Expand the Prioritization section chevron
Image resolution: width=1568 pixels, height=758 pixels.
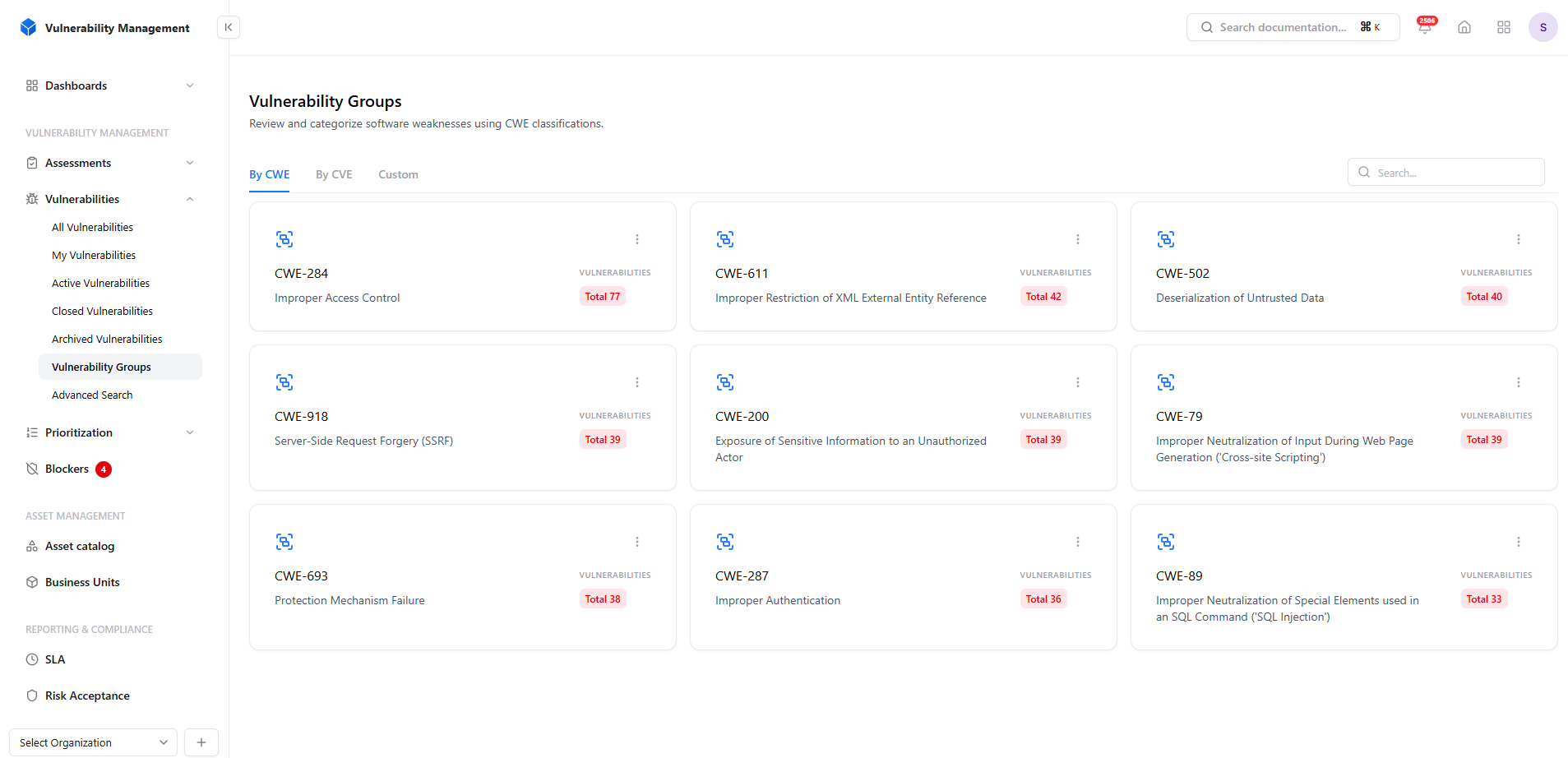[x=190, y=432]
